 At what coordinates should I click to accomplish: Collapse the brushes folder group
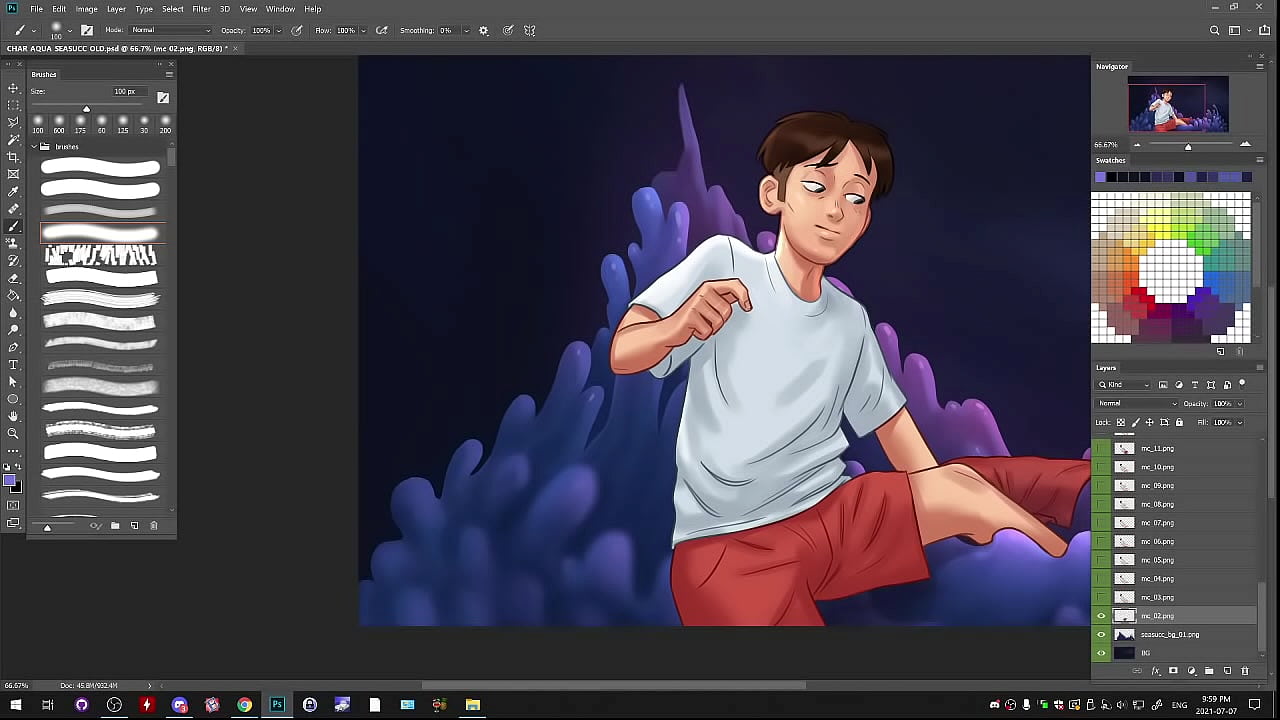[33, 147]
